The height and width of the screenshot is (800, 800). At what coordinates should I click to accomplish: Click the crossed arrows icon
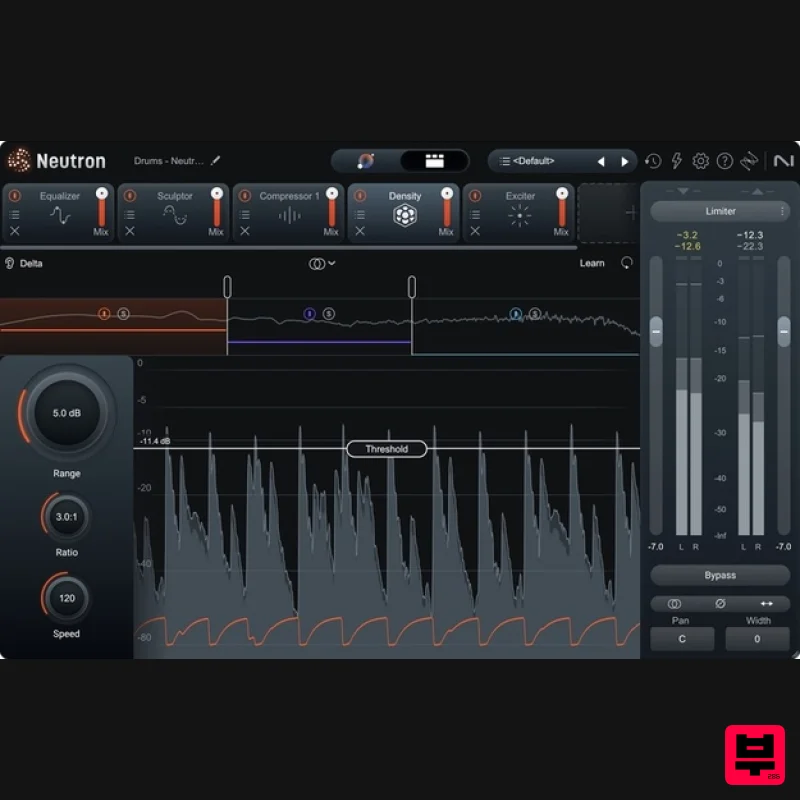pos(749,161)
